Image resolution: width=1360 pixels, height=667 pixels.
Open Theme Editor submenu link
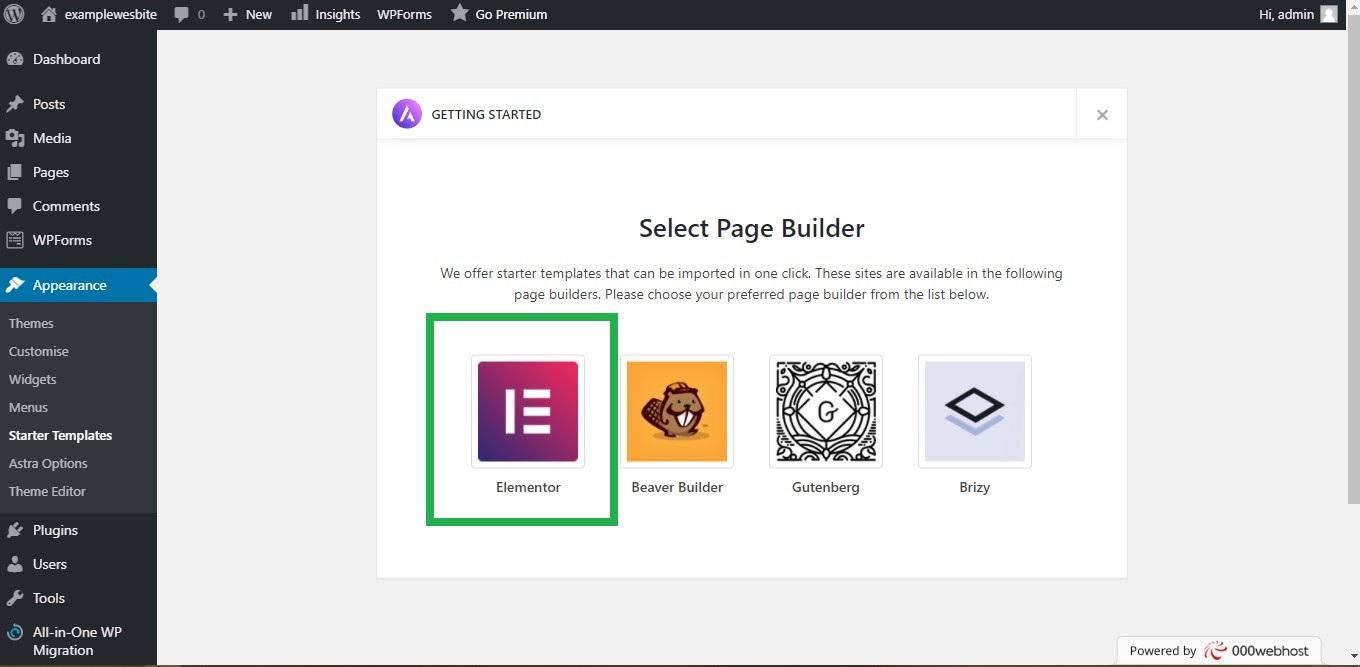tap(47, 491)
